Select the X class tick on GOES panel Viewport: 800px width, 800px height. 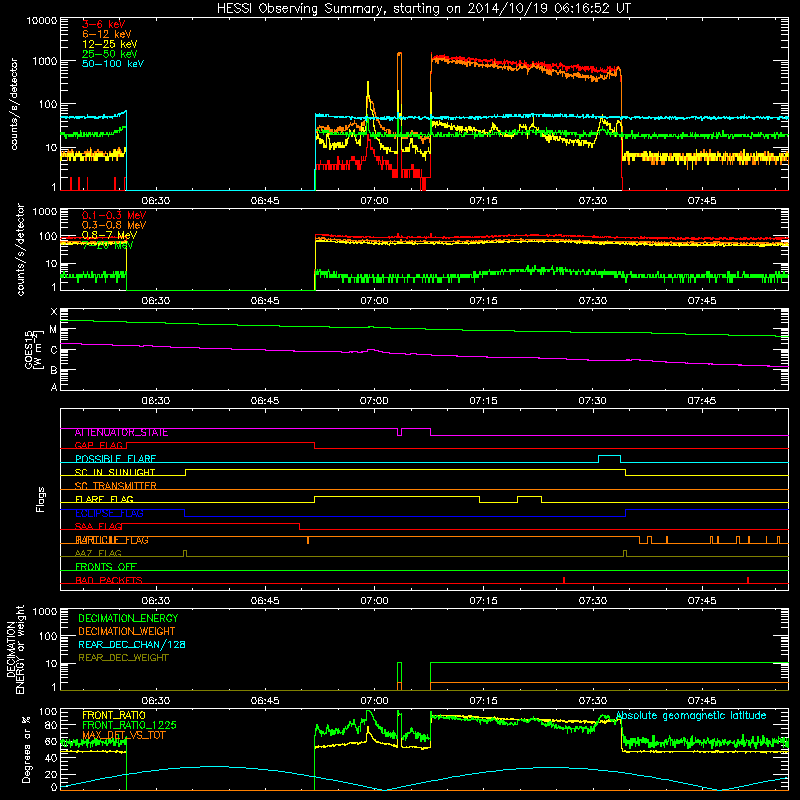[x=54, y=312]
